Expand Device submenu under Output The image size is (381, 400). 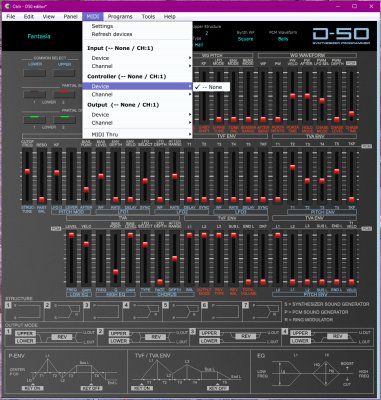137,115
